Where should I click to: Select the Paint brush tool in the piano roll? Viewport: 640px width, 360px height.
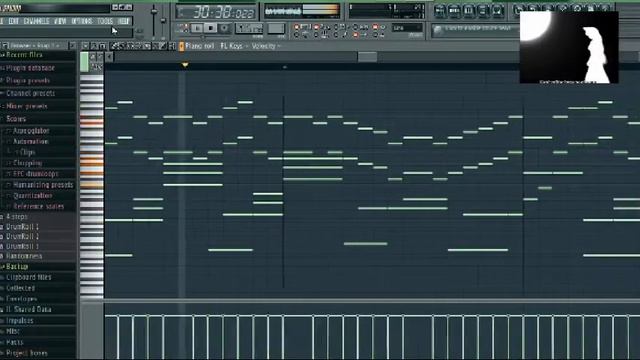click(121, 46)
